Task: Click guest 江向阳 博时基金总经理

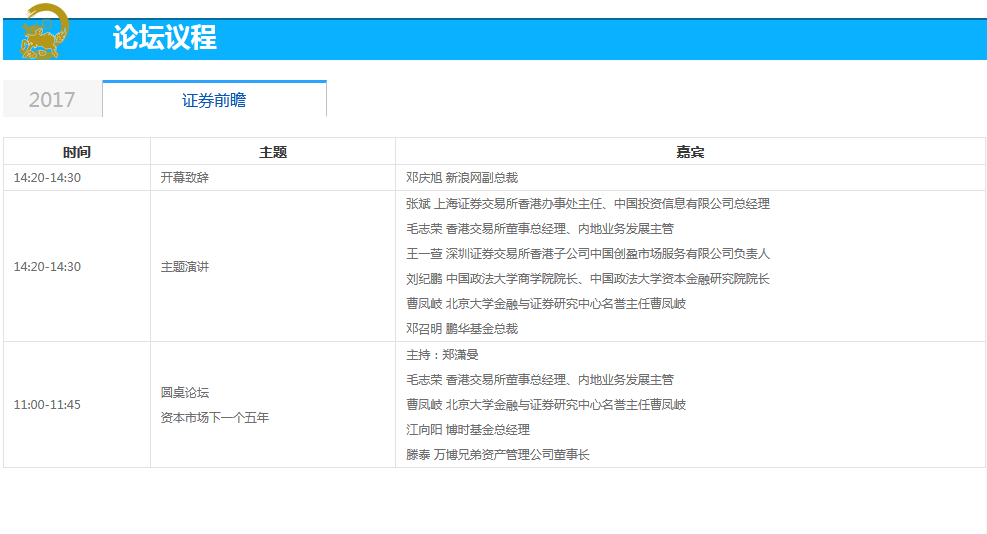Action: (468, 429)
